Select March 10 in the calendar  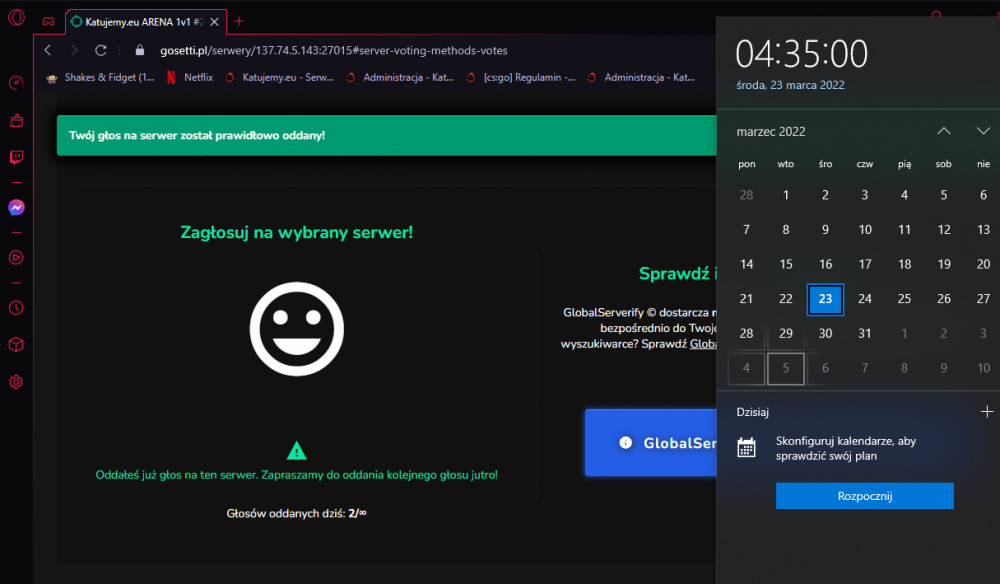click(865, 230)
